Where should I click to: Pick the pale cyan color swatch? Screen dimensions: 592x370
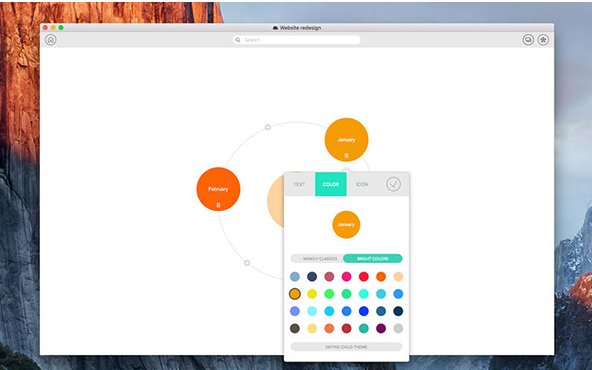click(x=312, y=311)
